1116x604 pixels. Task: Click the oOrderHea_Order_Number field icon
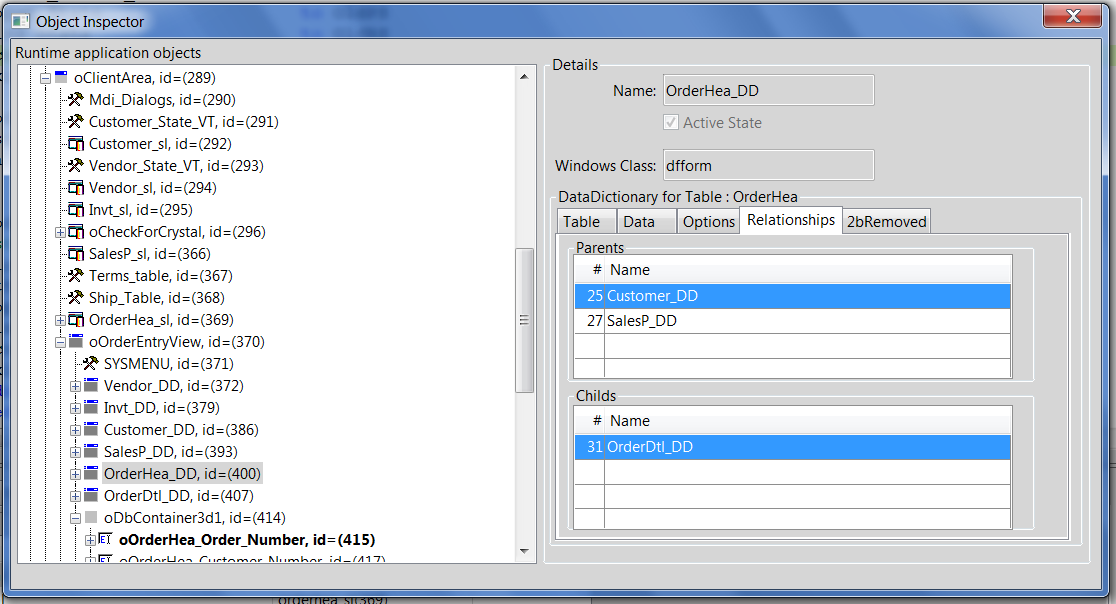(x=106, y=540)
